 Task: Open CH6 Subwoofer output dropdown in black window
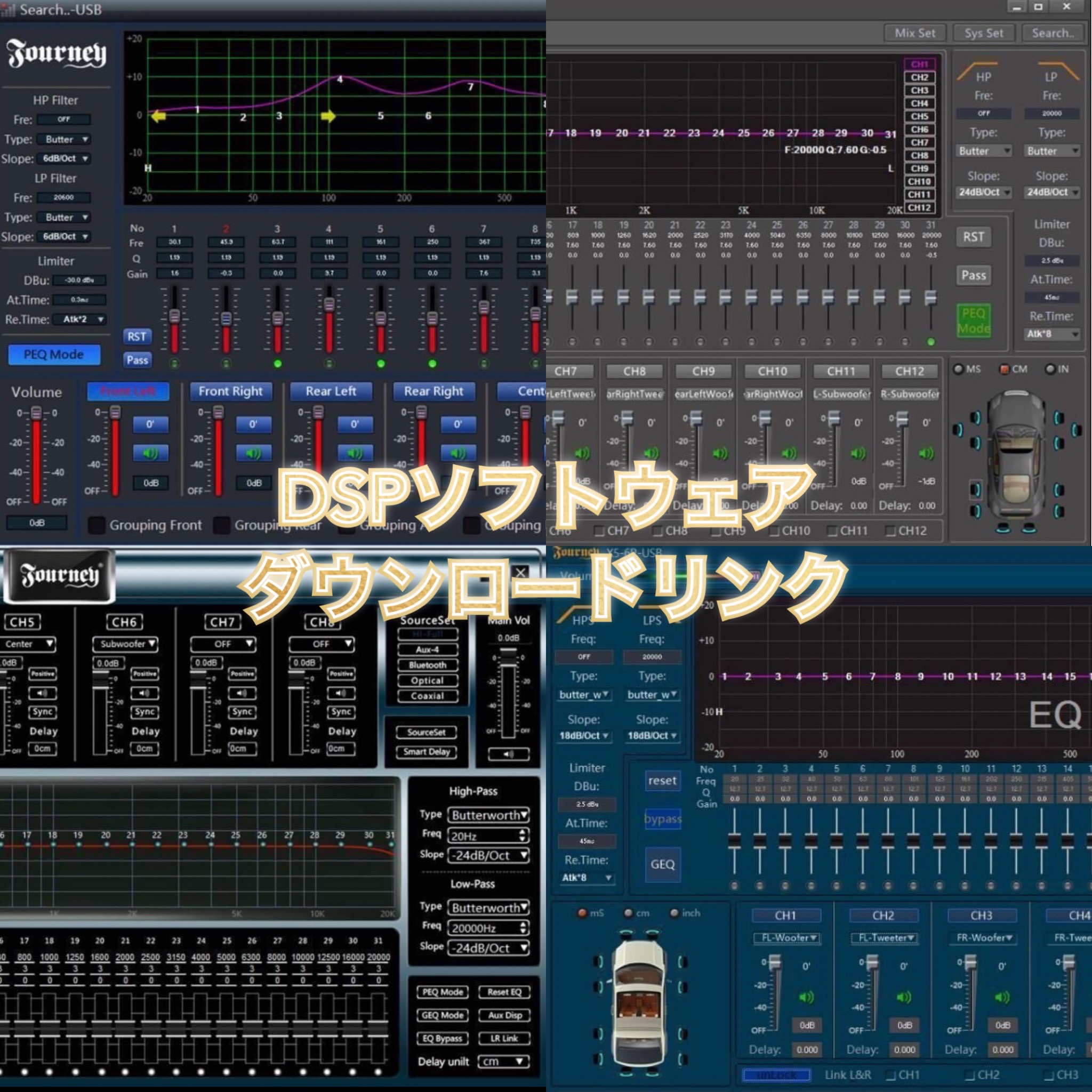coord(125,644)
